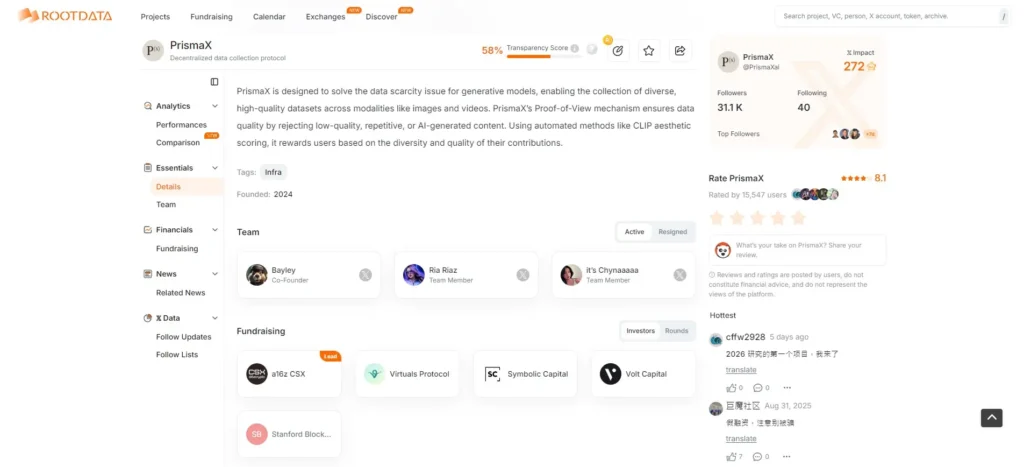
Task: Collapse the Analytics sidebar section
Action: 214,106
